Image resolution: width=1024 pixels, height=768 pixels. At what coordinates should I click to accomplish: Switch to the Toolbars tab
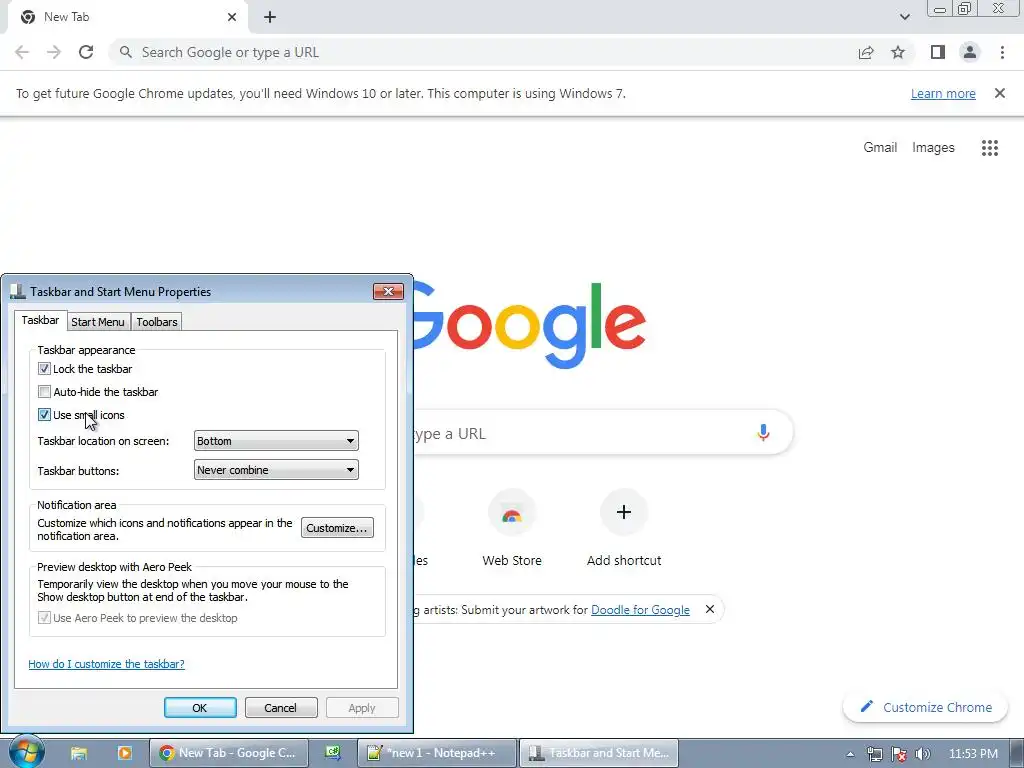tap(157, 322)
